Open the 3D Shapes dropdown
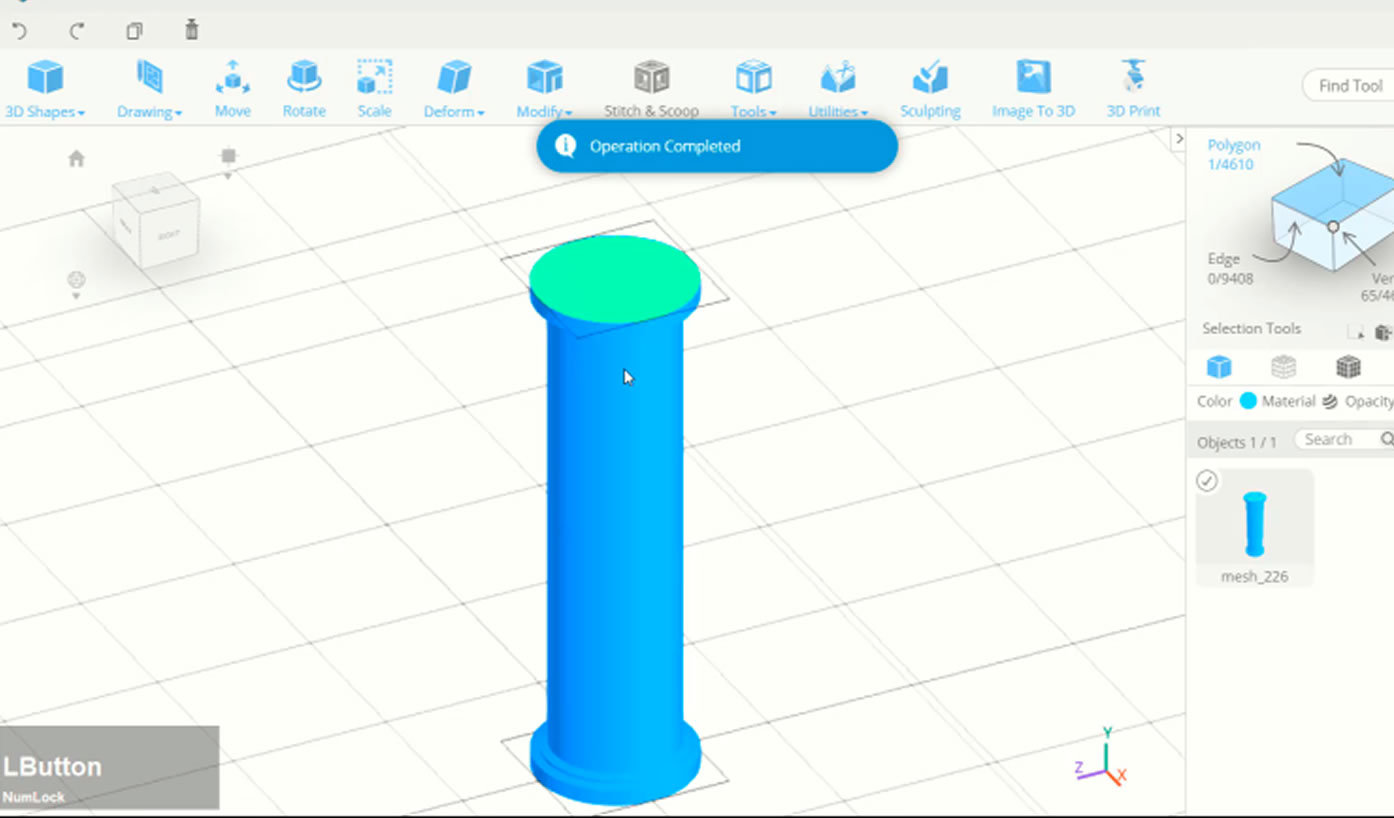The height and width of the screenshot is (818, 1394). click(45, 89)
